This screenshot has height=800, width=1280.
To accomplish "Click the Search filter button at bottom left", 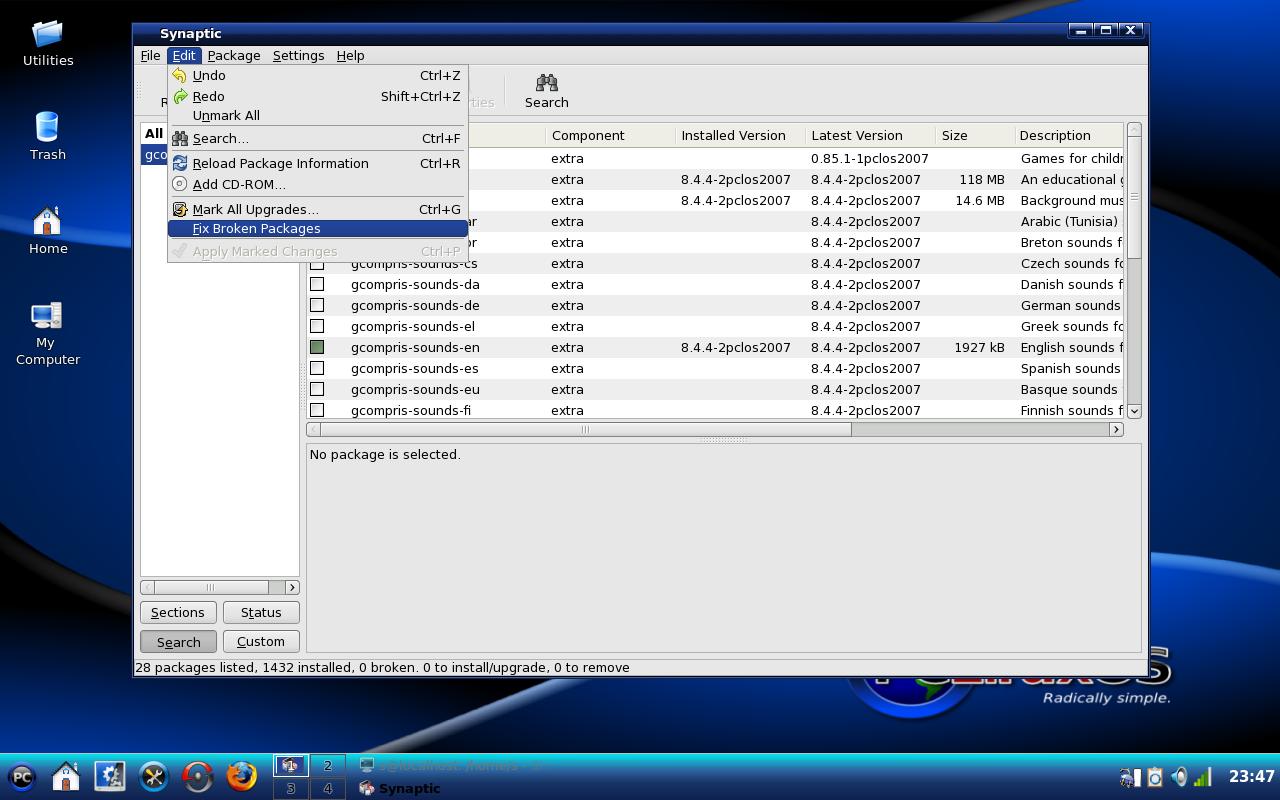I will click(x=178, y=642).
